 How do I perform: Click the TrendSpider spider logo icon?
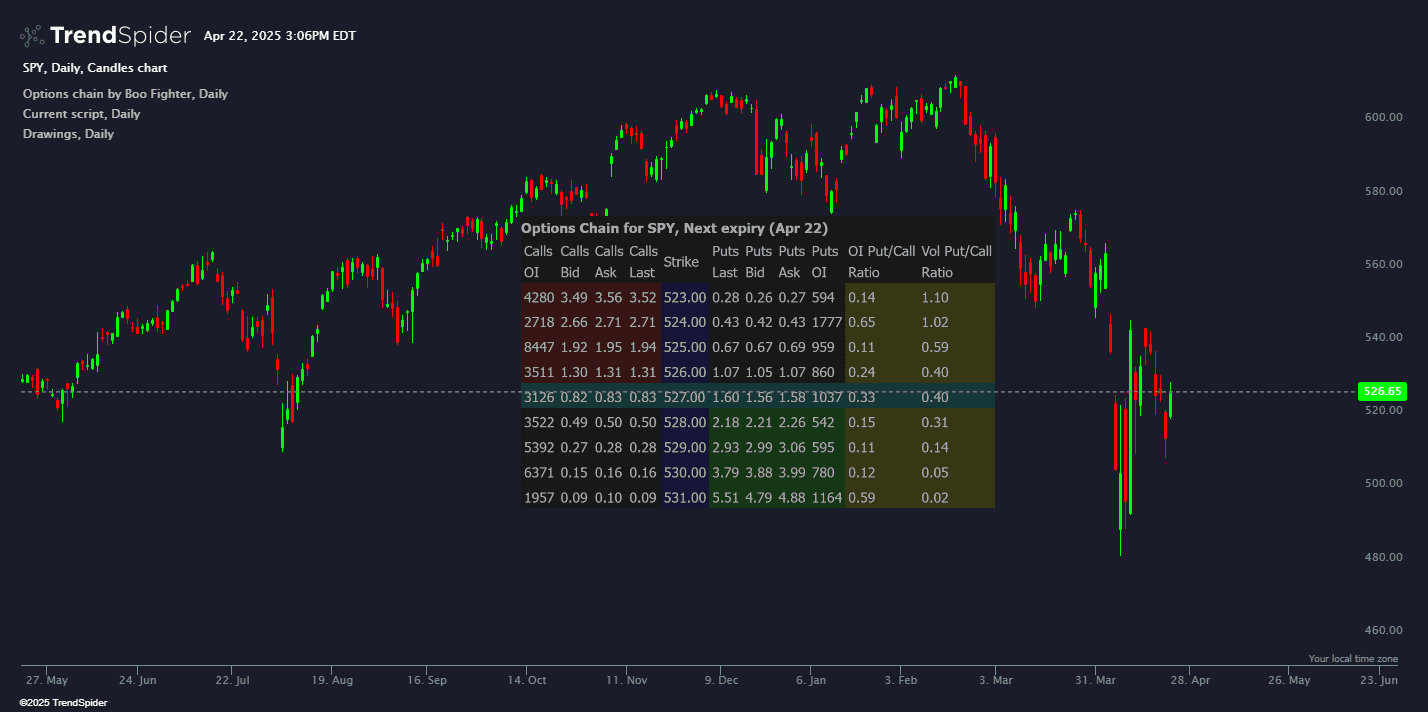coord(32,36)
